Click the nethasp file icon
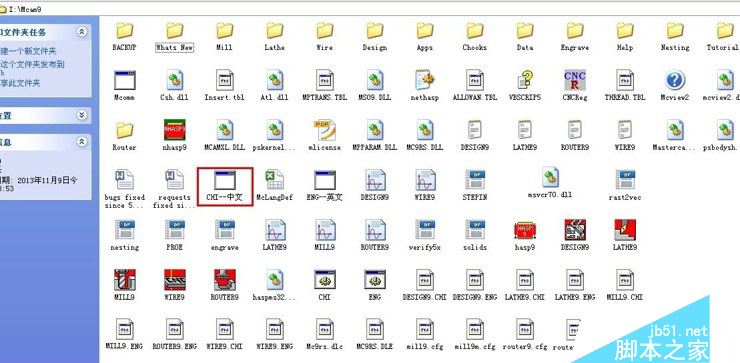 [425, 80]
